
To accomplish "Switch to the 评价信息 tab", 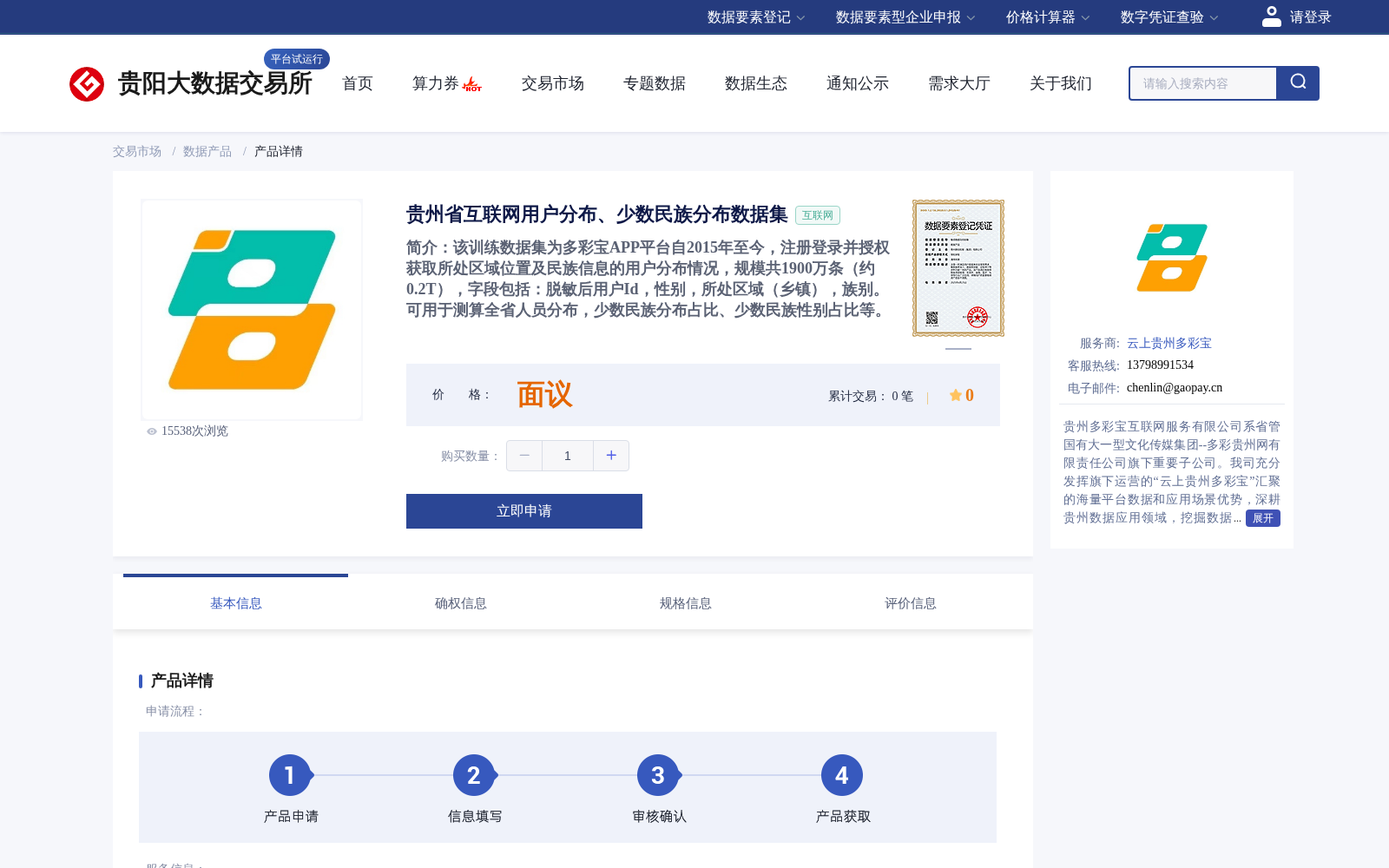I will (911, 603).
